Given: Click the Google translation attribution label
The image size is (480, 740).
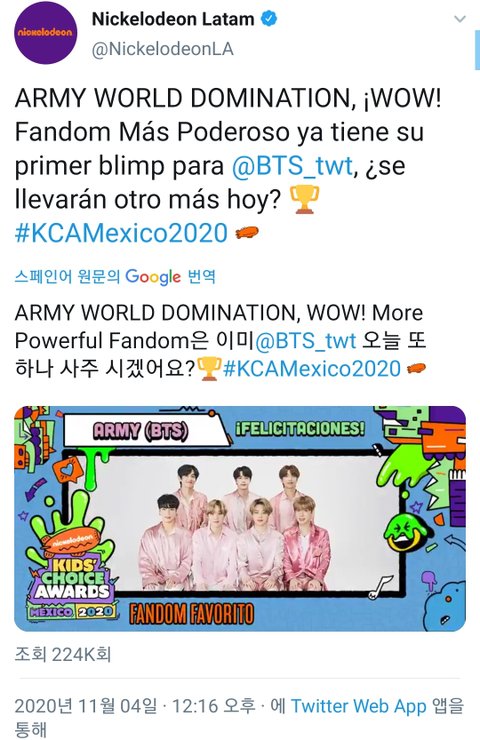Looking at the screenshot, I should tap(115, 277).
